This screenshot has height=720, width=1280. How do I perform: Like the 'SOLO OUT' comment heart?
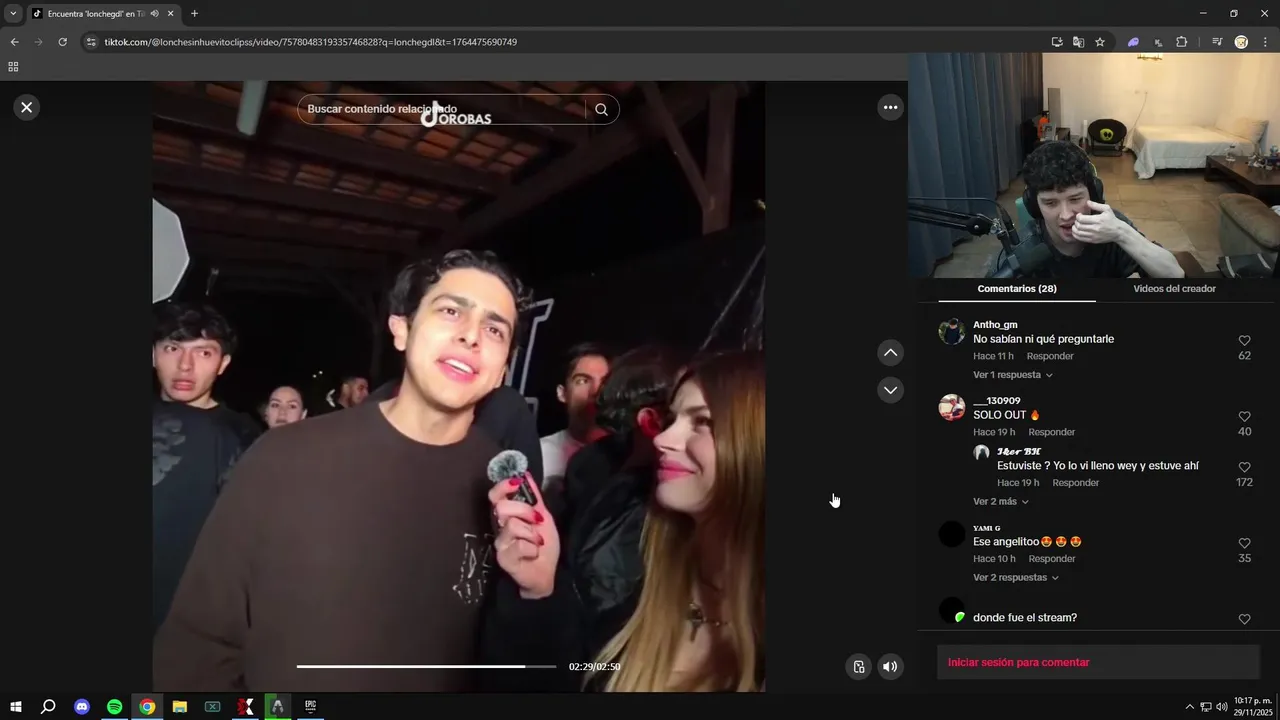[x=1244, y=417]
